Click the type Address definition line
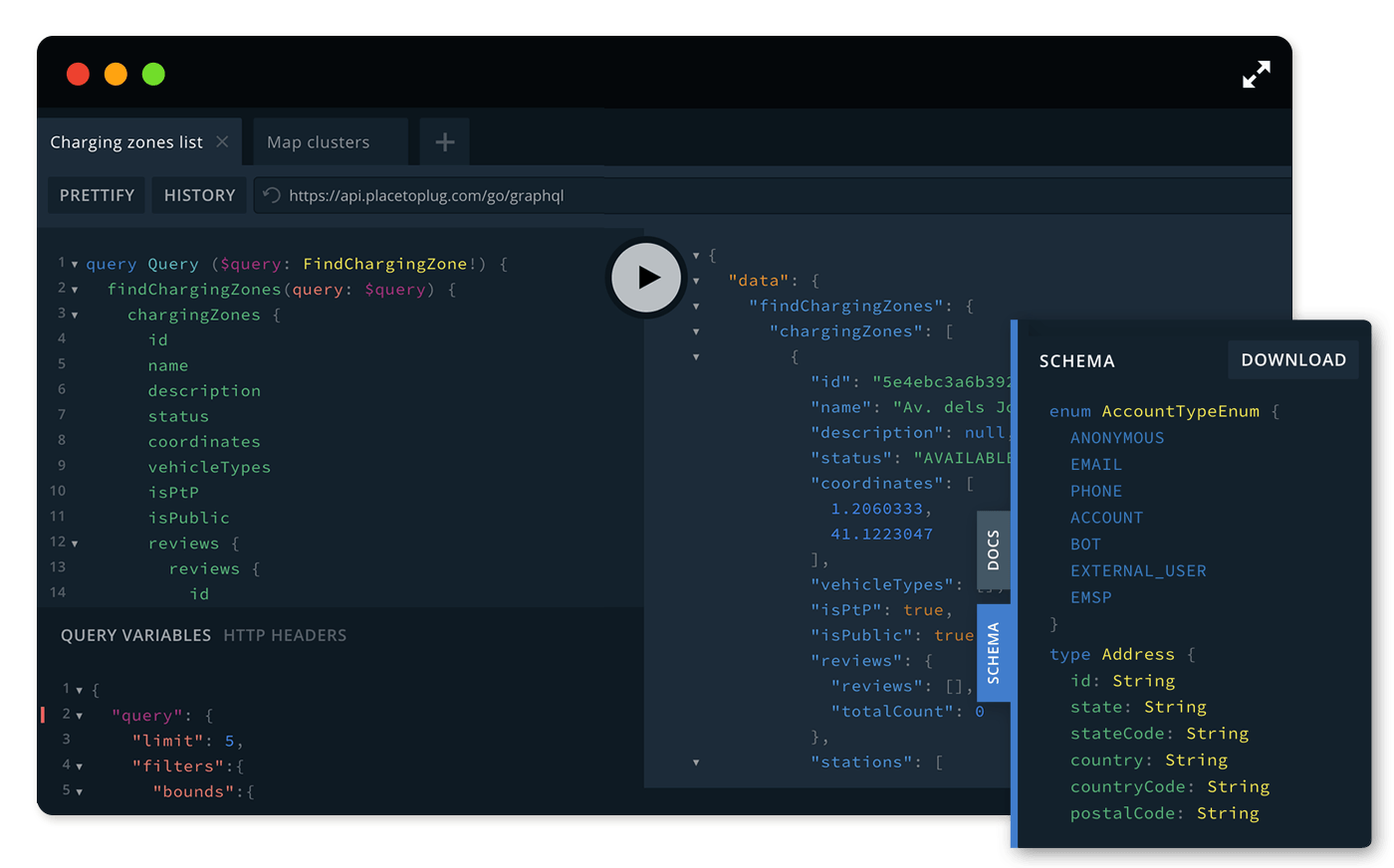The image size is (1394, 868). pyautogui.click(x=1122, y=654)
